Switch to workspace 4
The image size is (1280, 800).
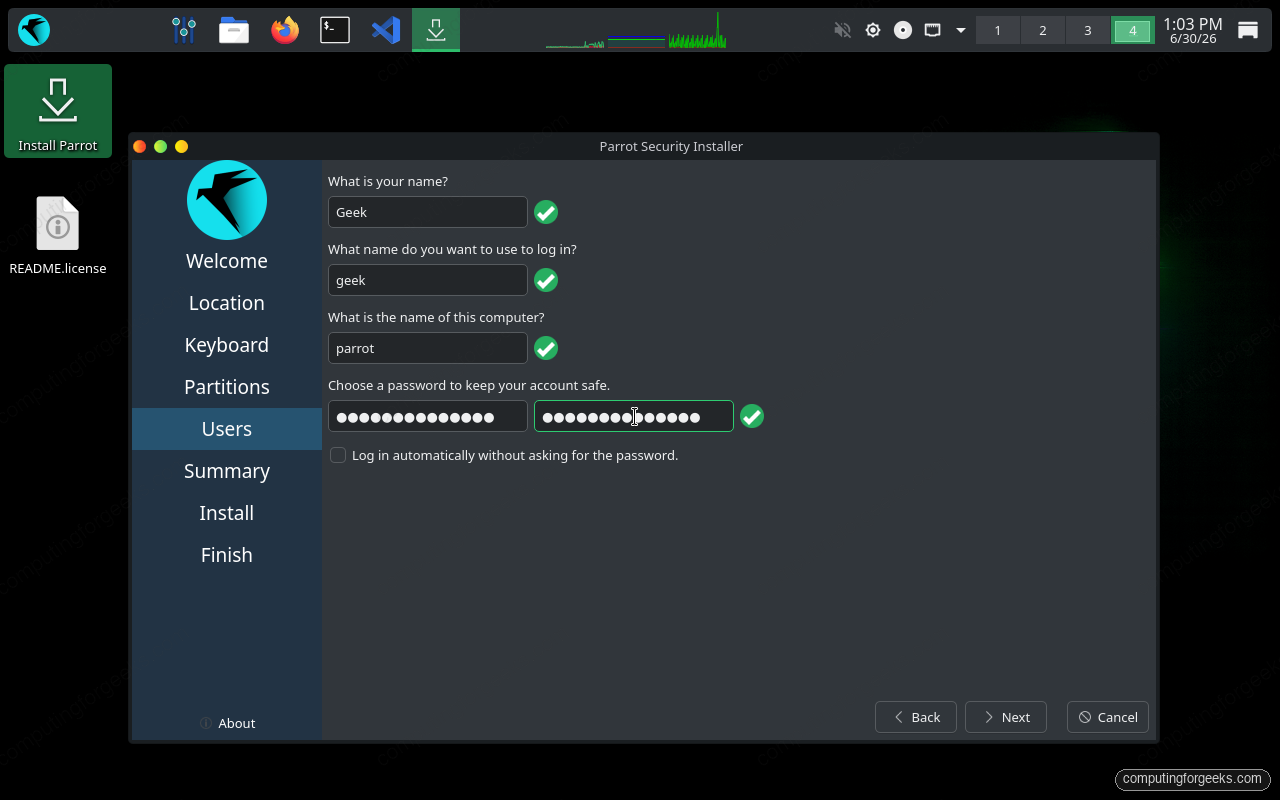1133,31
